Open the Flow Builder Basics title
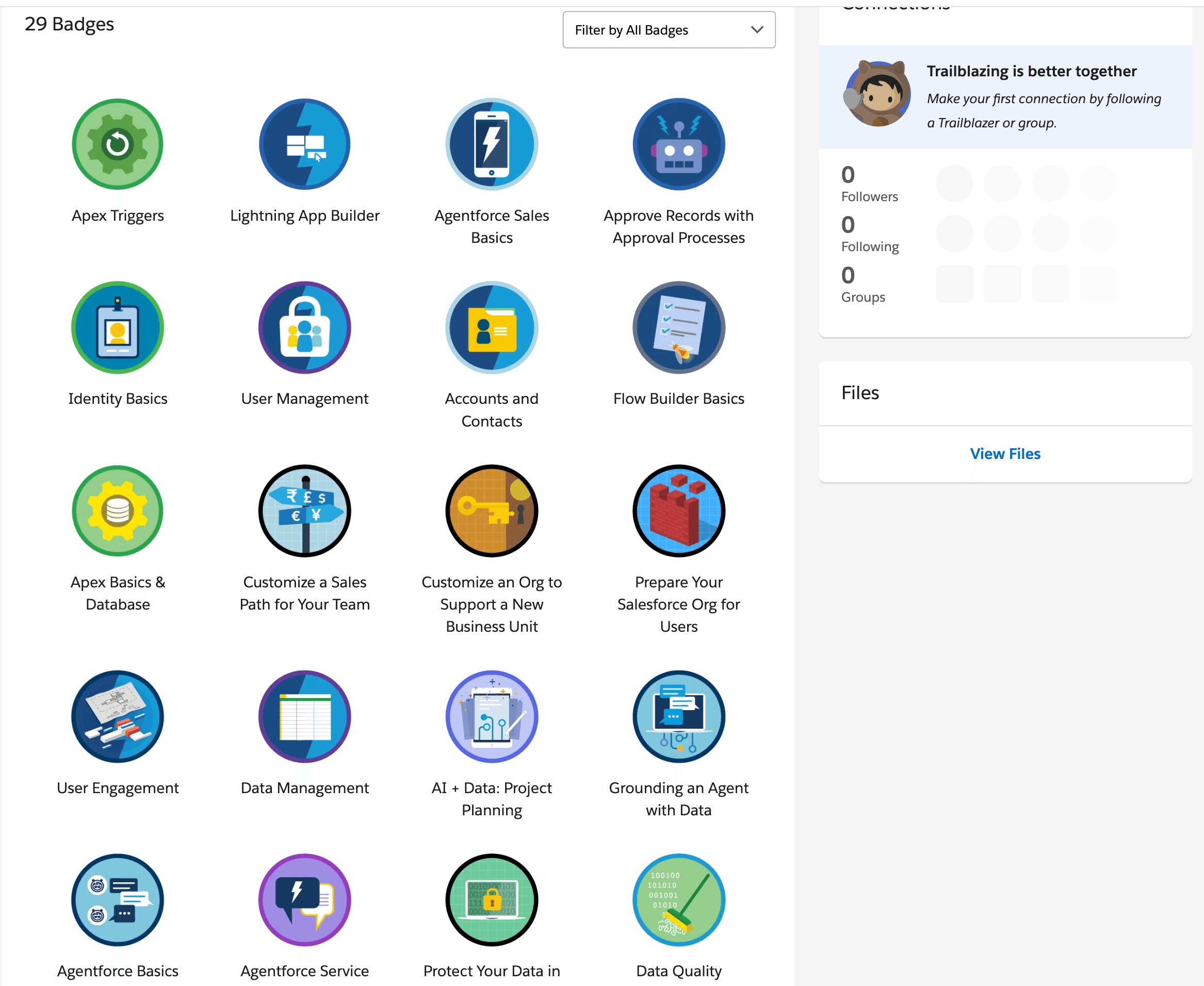The image size is (1204, 986). coord(678,399)
